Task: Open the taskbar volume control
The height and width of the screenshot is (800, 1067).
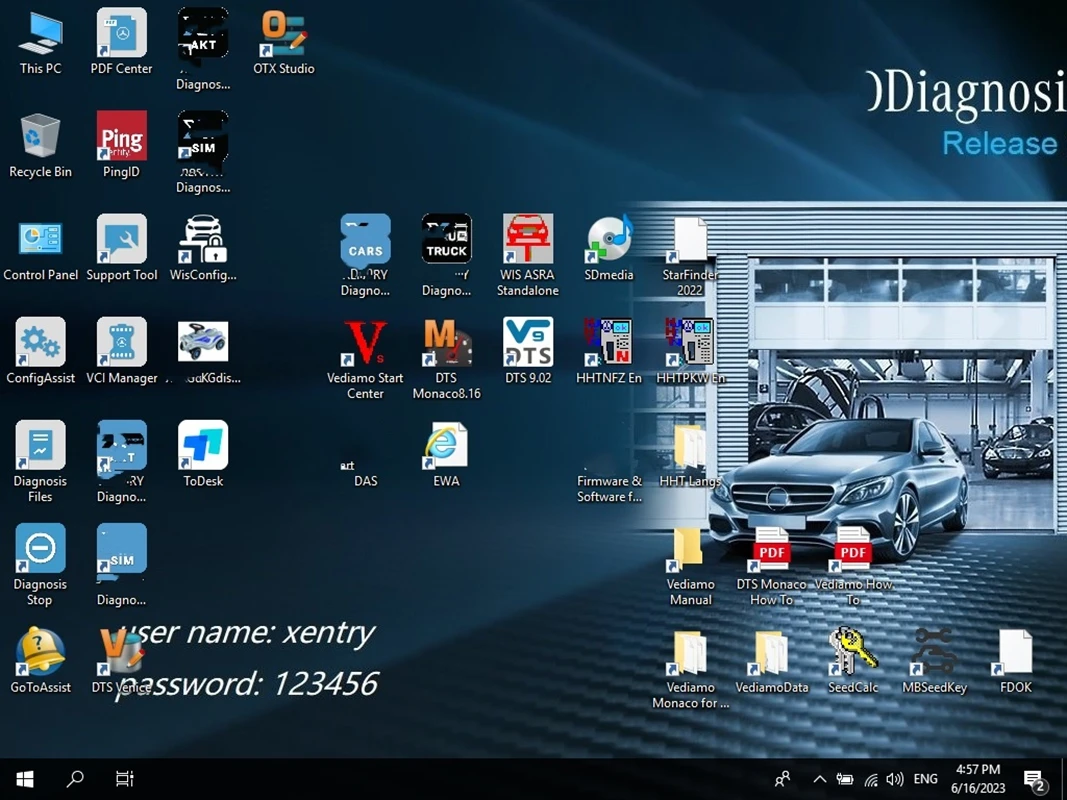Action: pyautogui.click(x=894, y=779)
